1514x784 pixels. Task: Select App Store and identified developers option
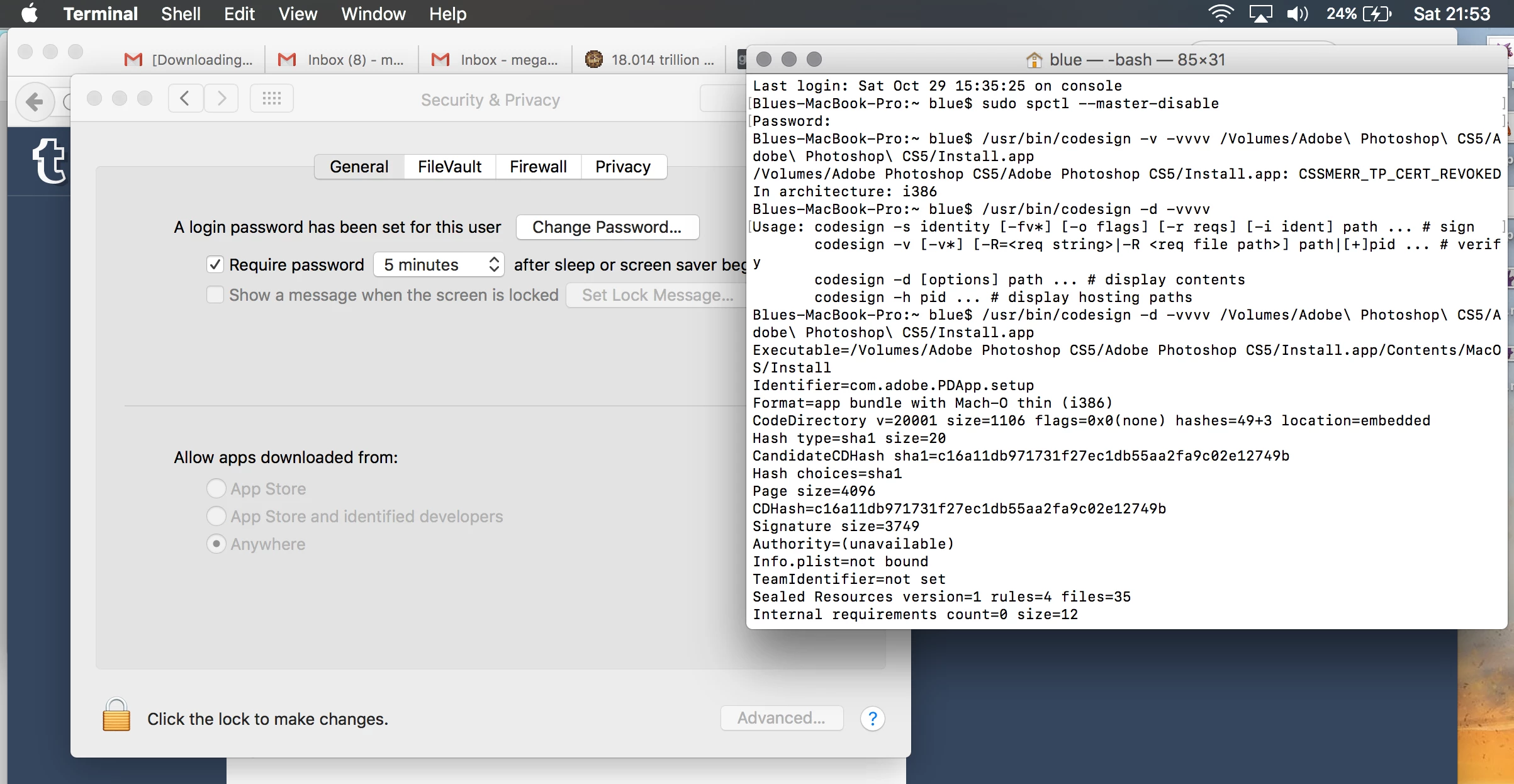[216, 516]
